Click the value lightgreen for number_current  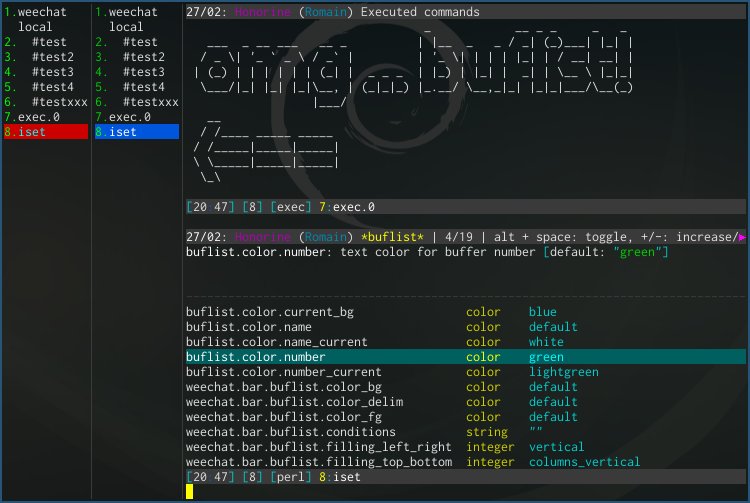[x=563, y=372]
